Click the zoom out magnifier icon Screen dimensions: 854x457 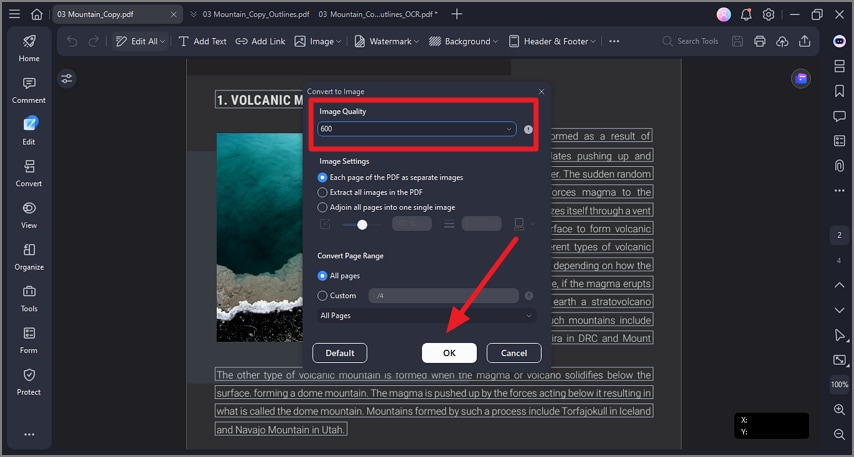pyautogui.click(x=839, y=434)
